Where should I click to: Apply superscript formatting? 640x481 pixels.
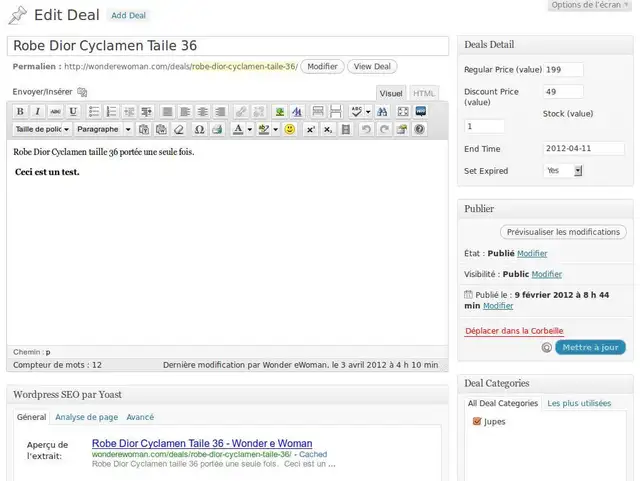[x=311, y=129]
